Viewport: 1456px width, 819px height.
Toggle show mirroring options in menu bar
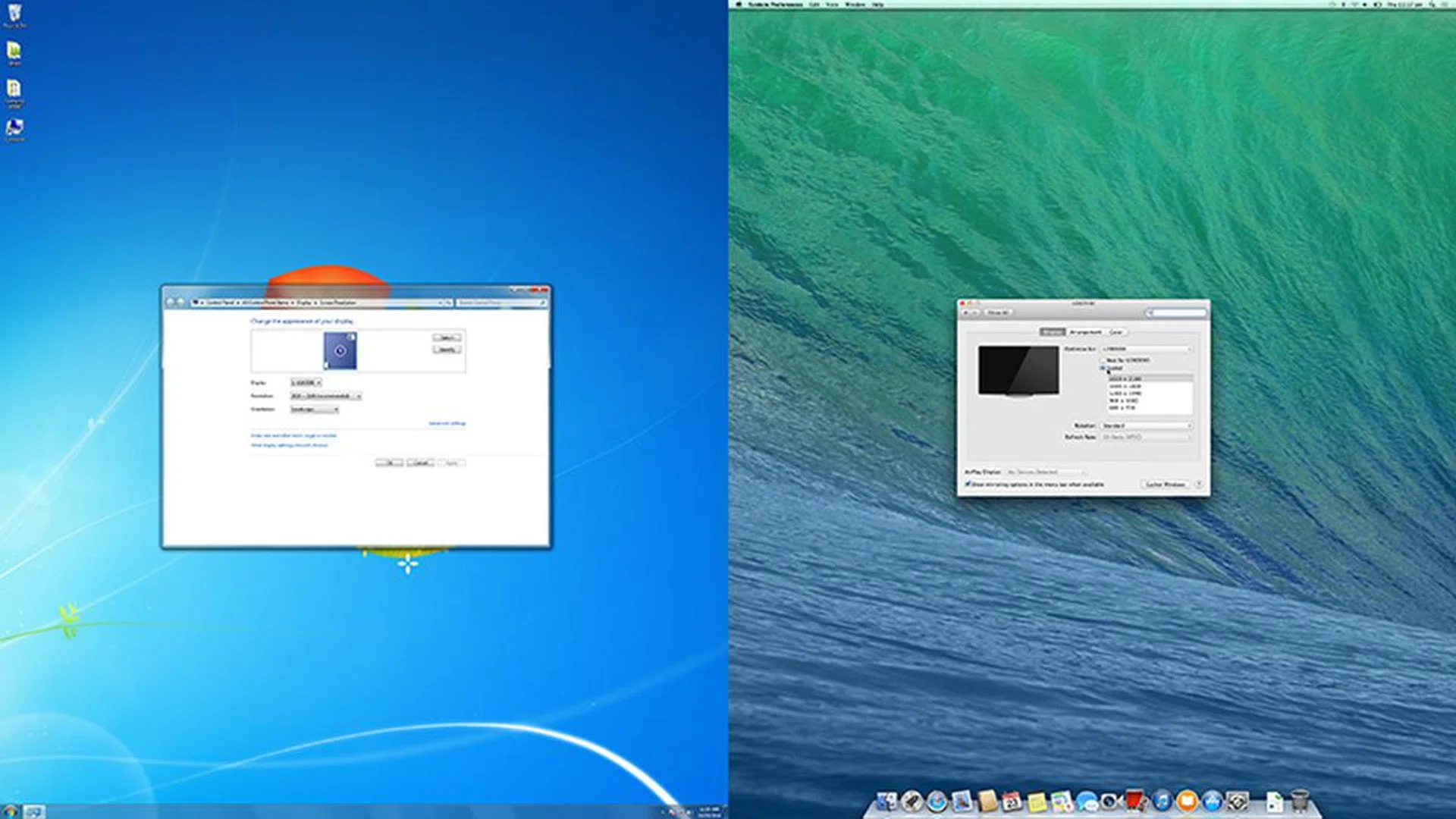[x=968, y=485]
